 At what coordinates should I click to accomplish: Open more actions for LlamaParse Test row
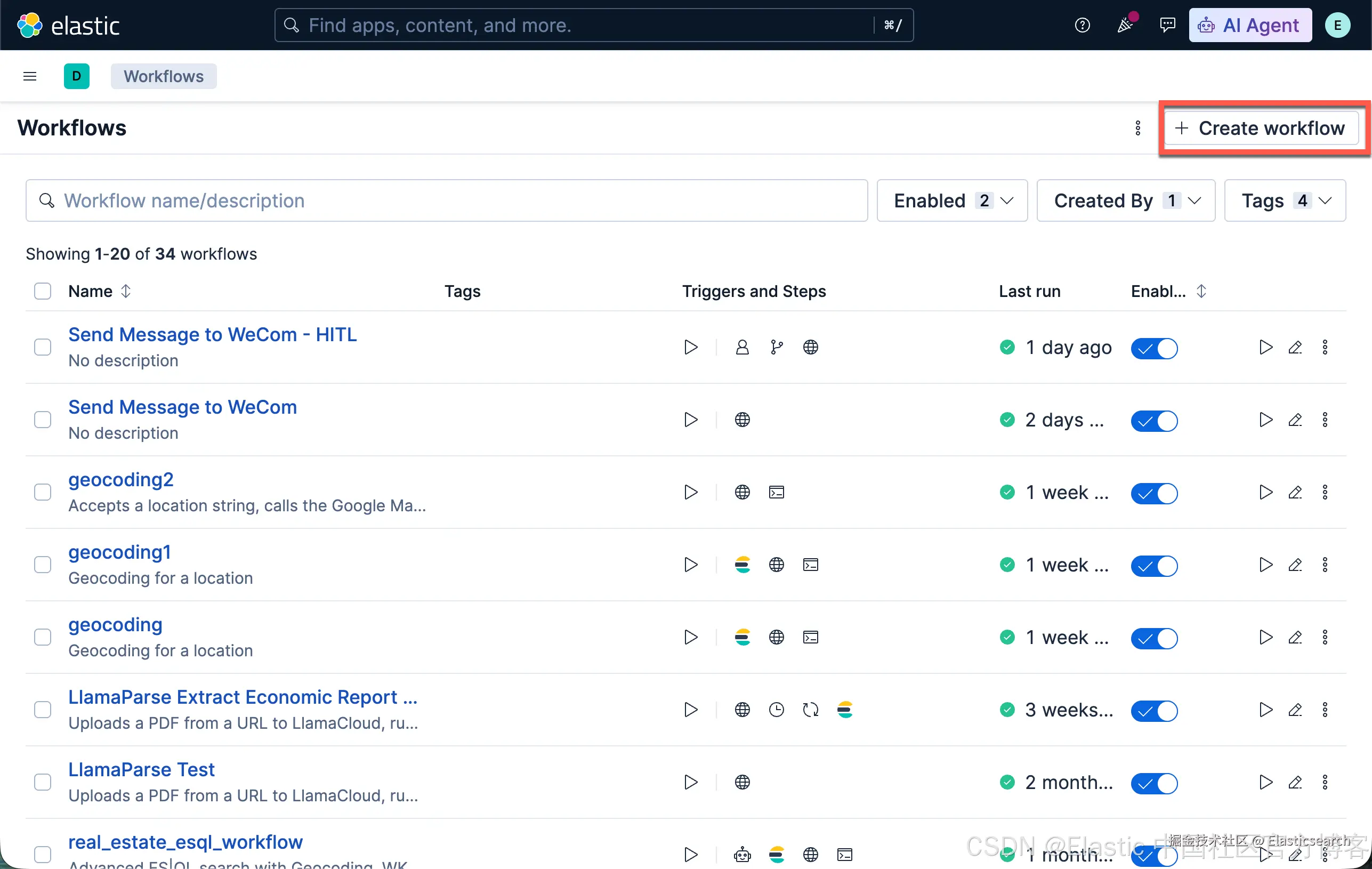pyautogui.click(x=1325, y=782)
